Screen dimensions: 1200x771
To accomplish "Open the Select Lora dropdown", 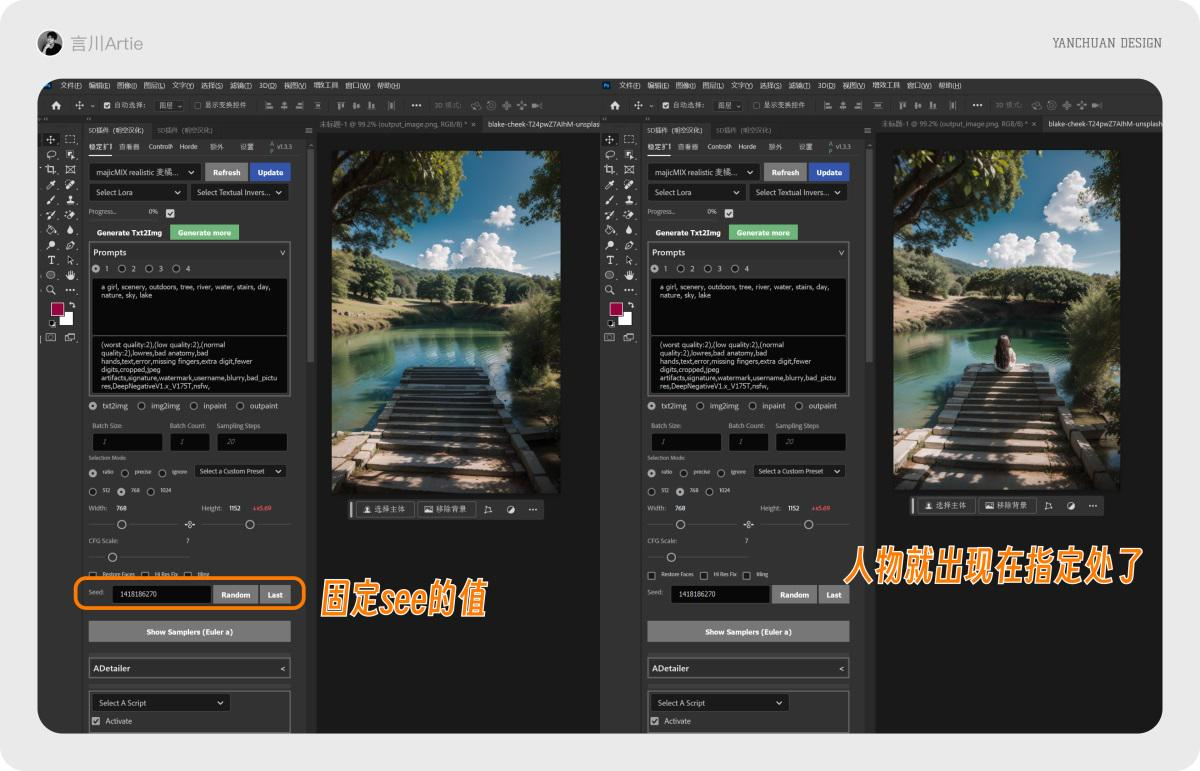I will point(137,192).
